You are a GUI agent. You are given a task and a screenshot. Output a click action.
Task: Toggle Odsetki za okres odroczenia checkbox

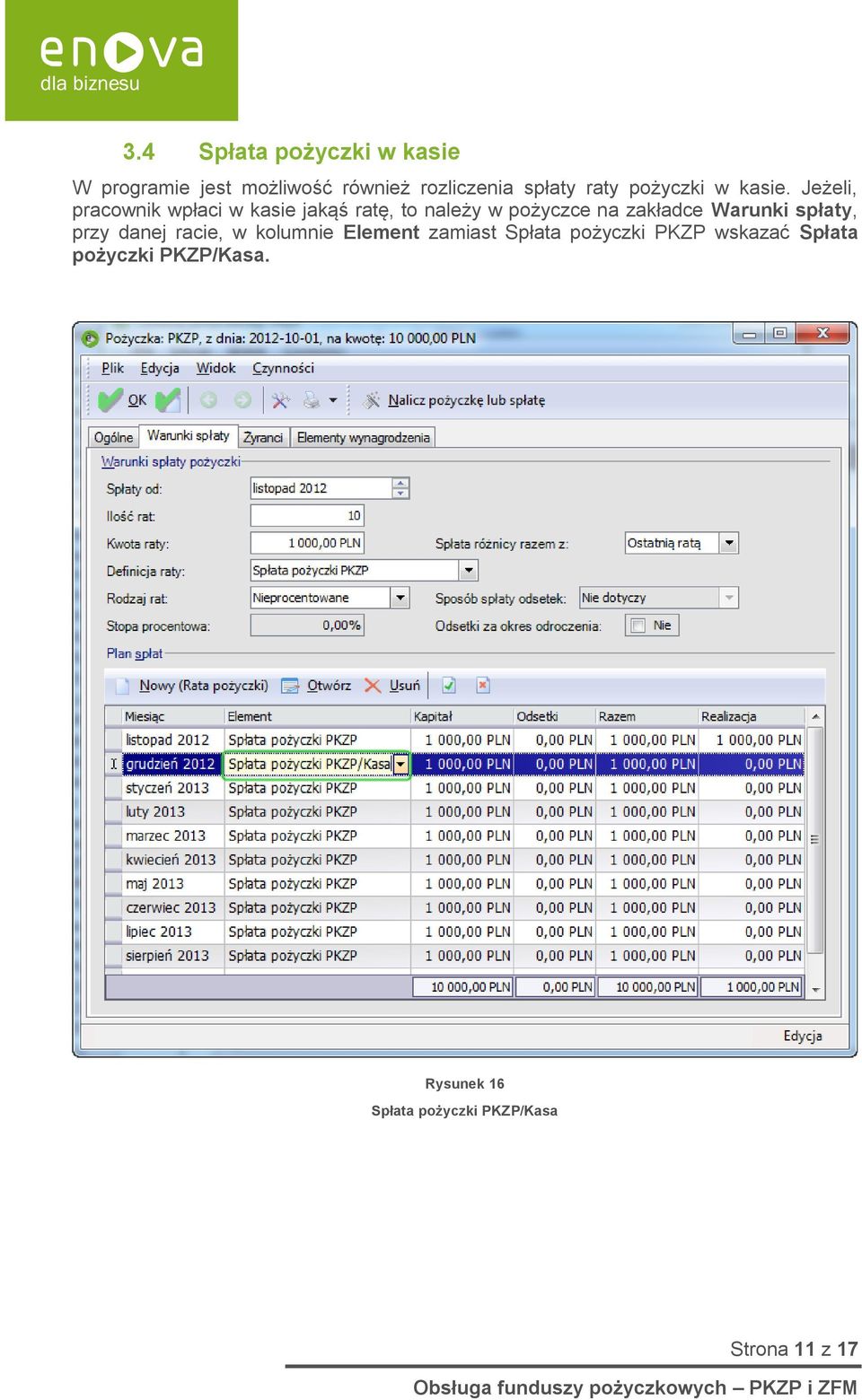tap(638, 626)
